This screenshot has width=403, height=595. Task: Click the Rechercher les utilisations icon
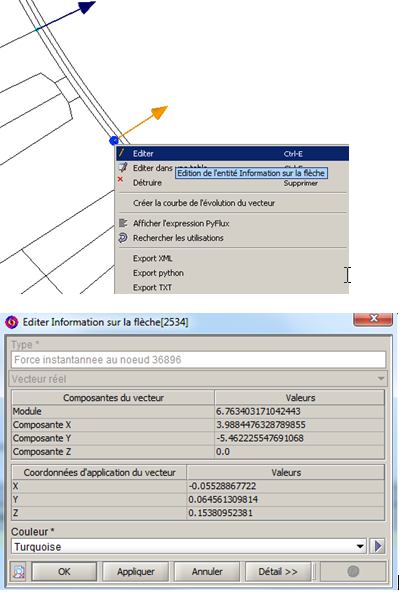(123, 238)
